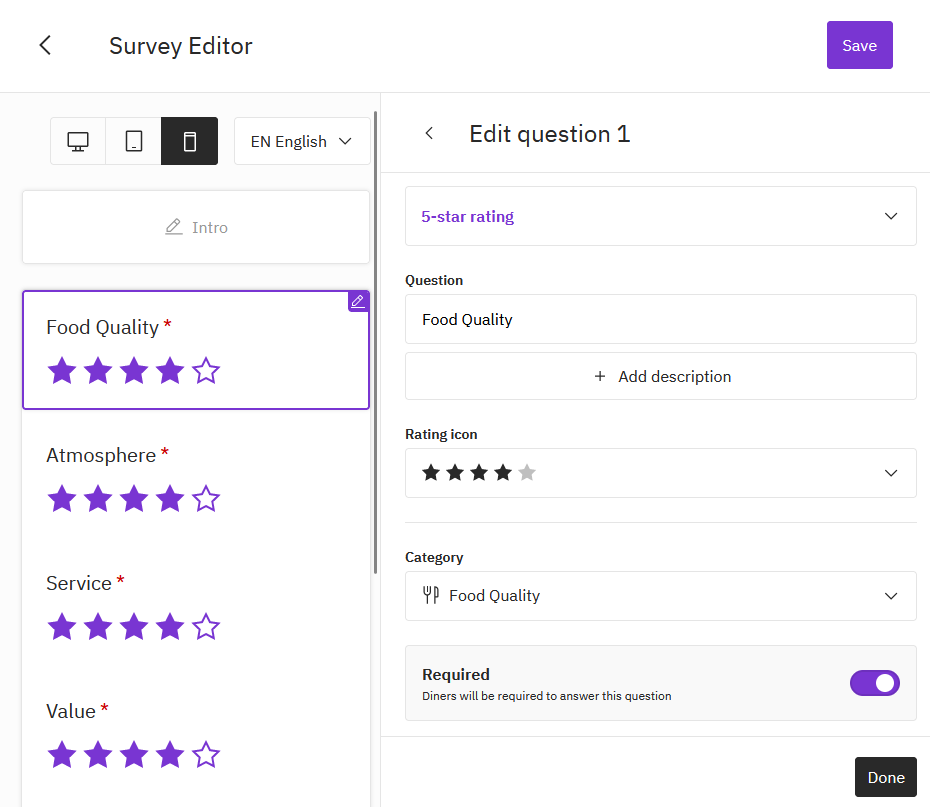930x807 pixels.
Task: Click the Question text field
Action: (x=660, y=320)
